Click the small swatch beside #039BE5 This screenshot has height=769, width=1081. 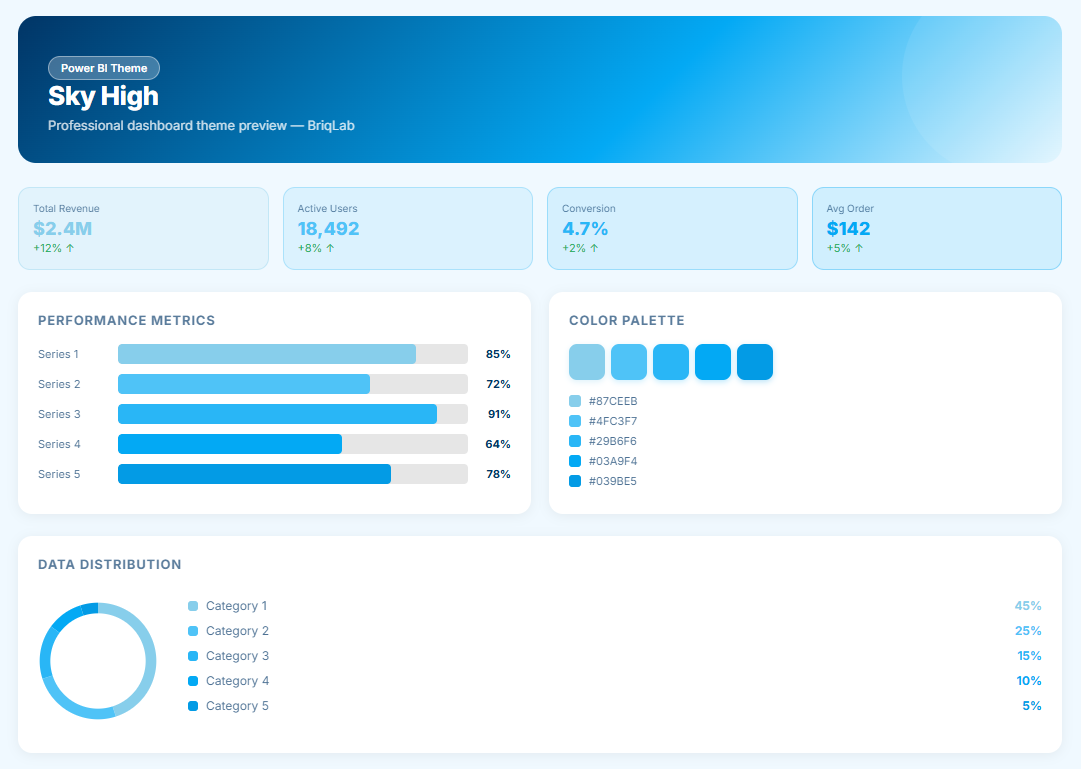point(575,481)
